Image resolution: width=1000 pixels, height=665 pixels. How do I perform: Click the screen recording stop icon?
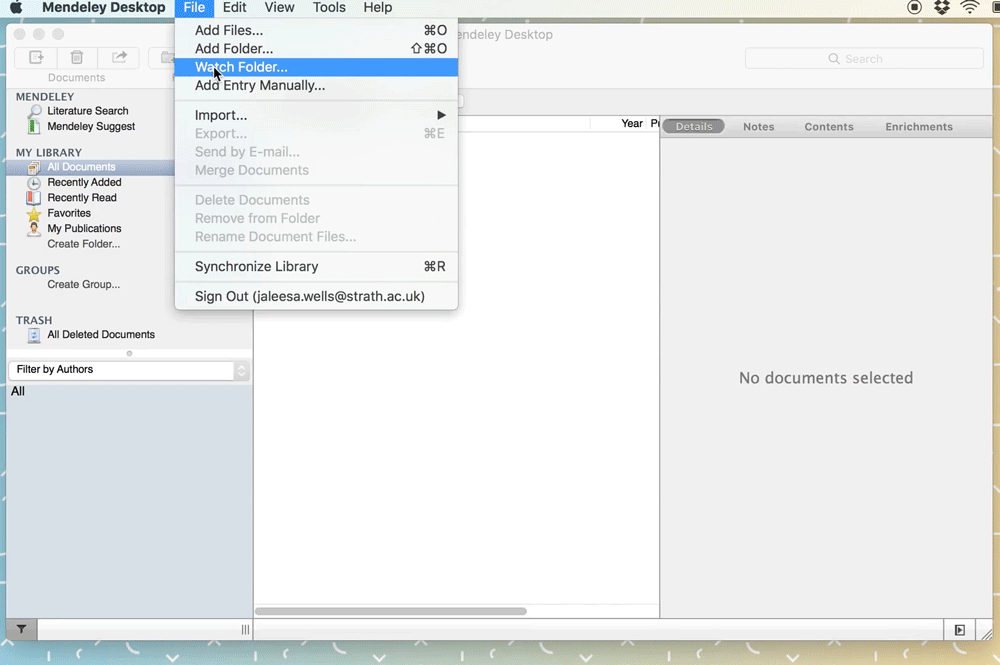coord(914,8)
